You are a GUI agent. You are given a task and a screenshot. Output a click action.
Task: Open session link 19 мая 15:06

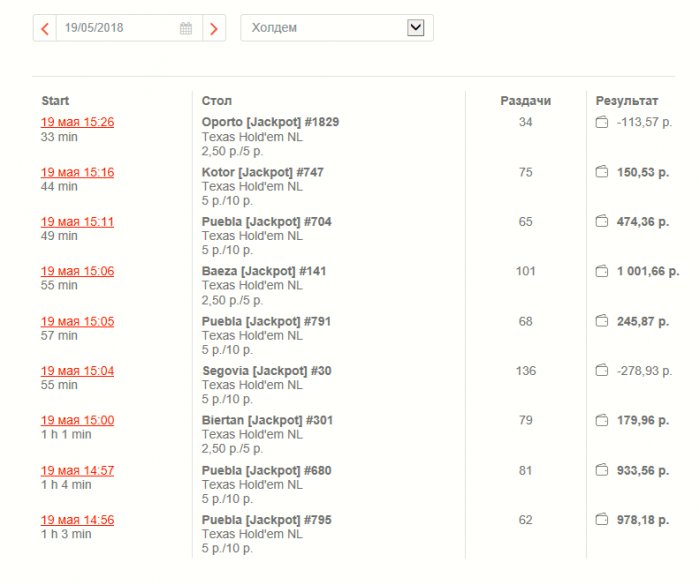point(77,271)
